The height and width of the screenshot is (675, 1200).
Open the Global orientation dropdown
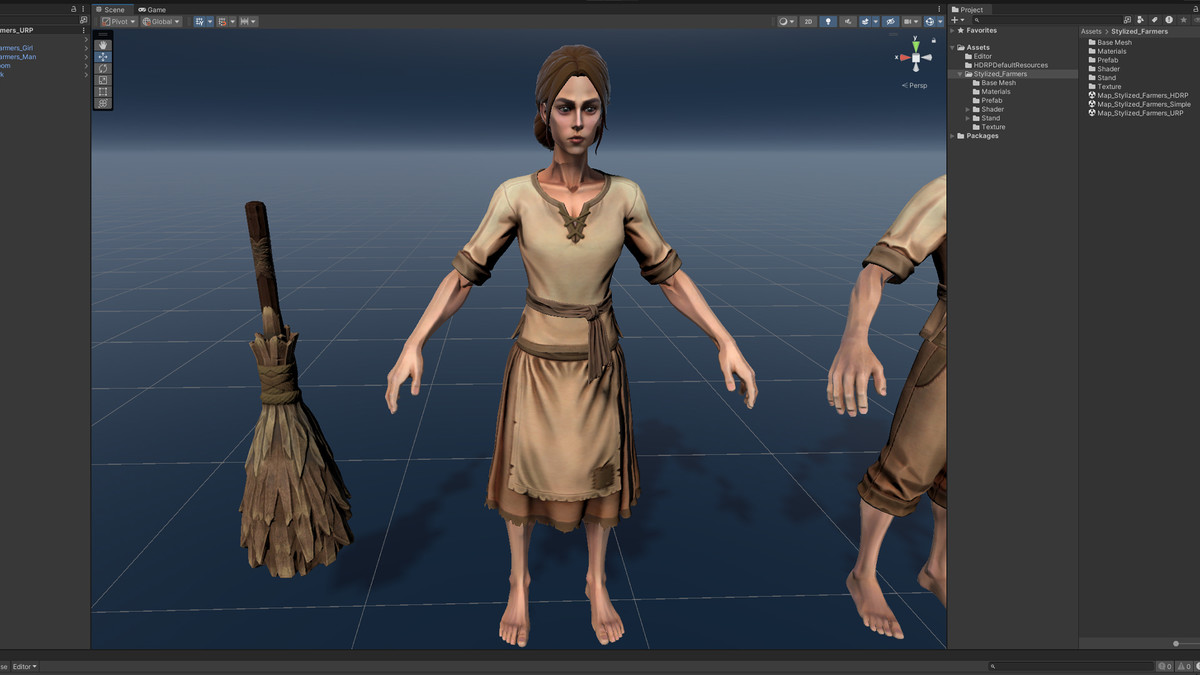pyautogui.click(x=161, y=21)
